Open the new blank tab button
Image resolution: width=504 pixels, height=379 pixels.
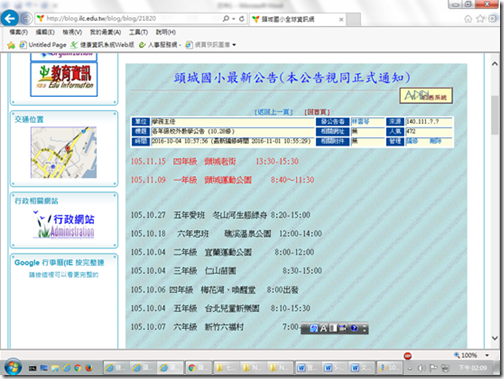point(354,19)
